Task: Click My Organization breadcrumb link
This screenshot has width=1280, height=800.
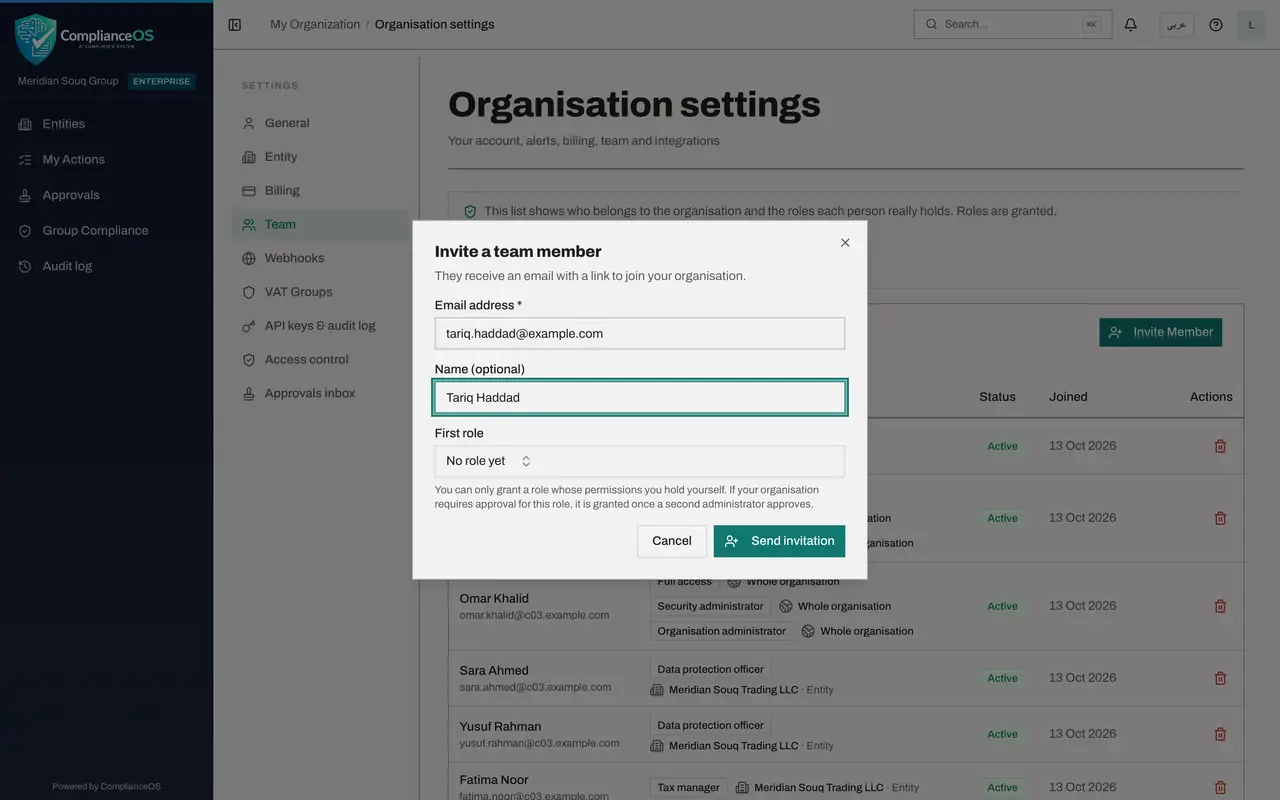Action: (315, 25)
